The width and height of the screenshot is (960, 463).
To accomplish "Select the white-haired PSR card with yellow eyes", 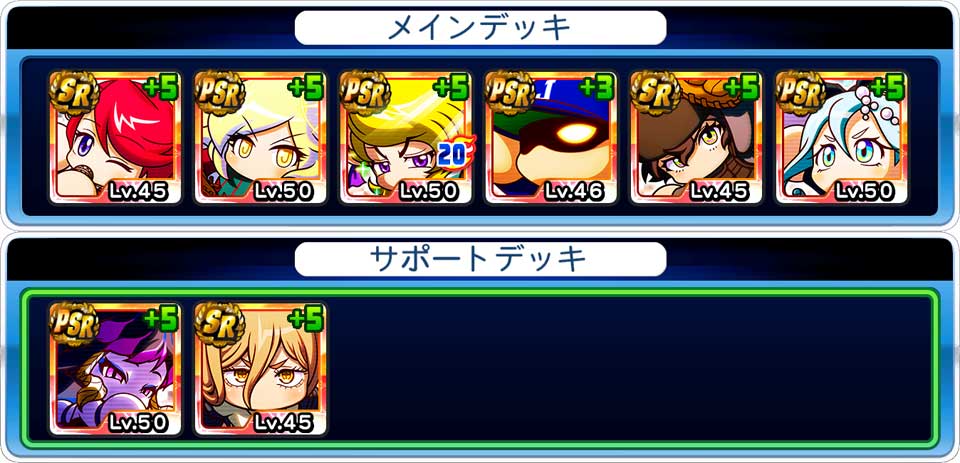I will (260, 137).
